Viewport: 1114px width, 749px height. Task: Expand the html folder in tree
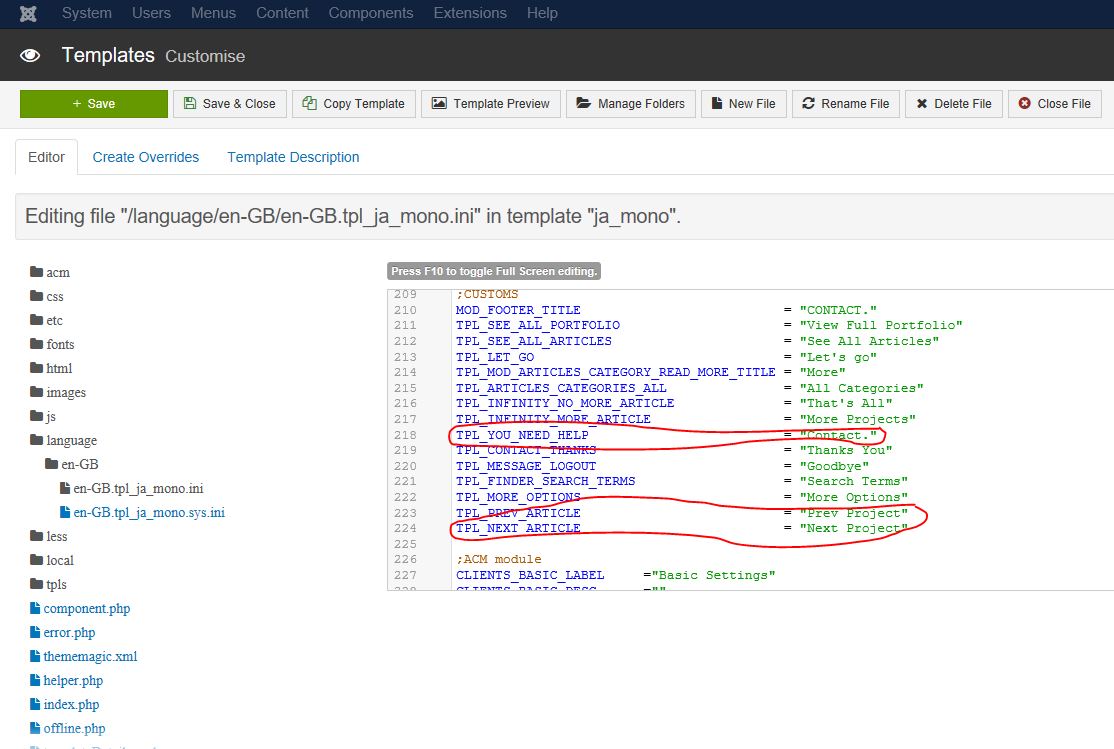point(58,369)
